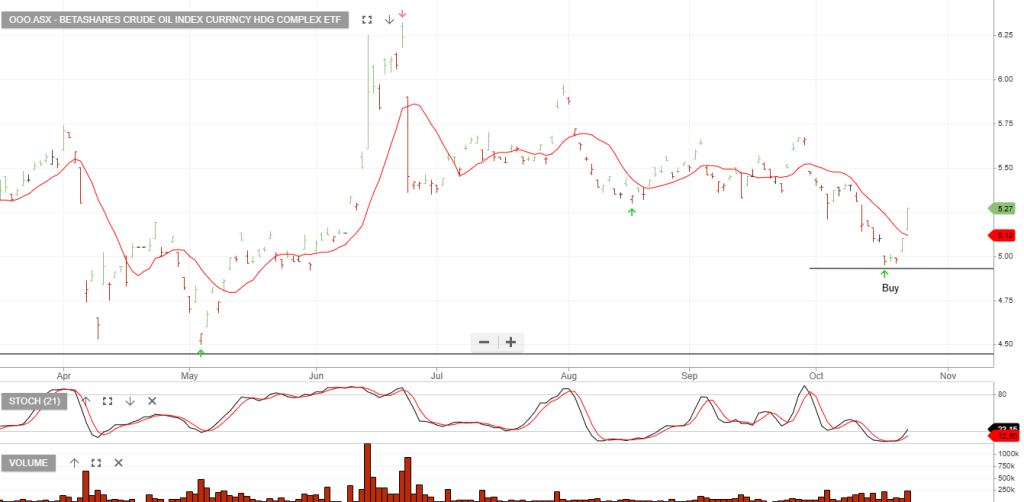The height and width of the screenshot is (502, 1024).
Task: Click the green buy arrow in early May
Action: 201,352
